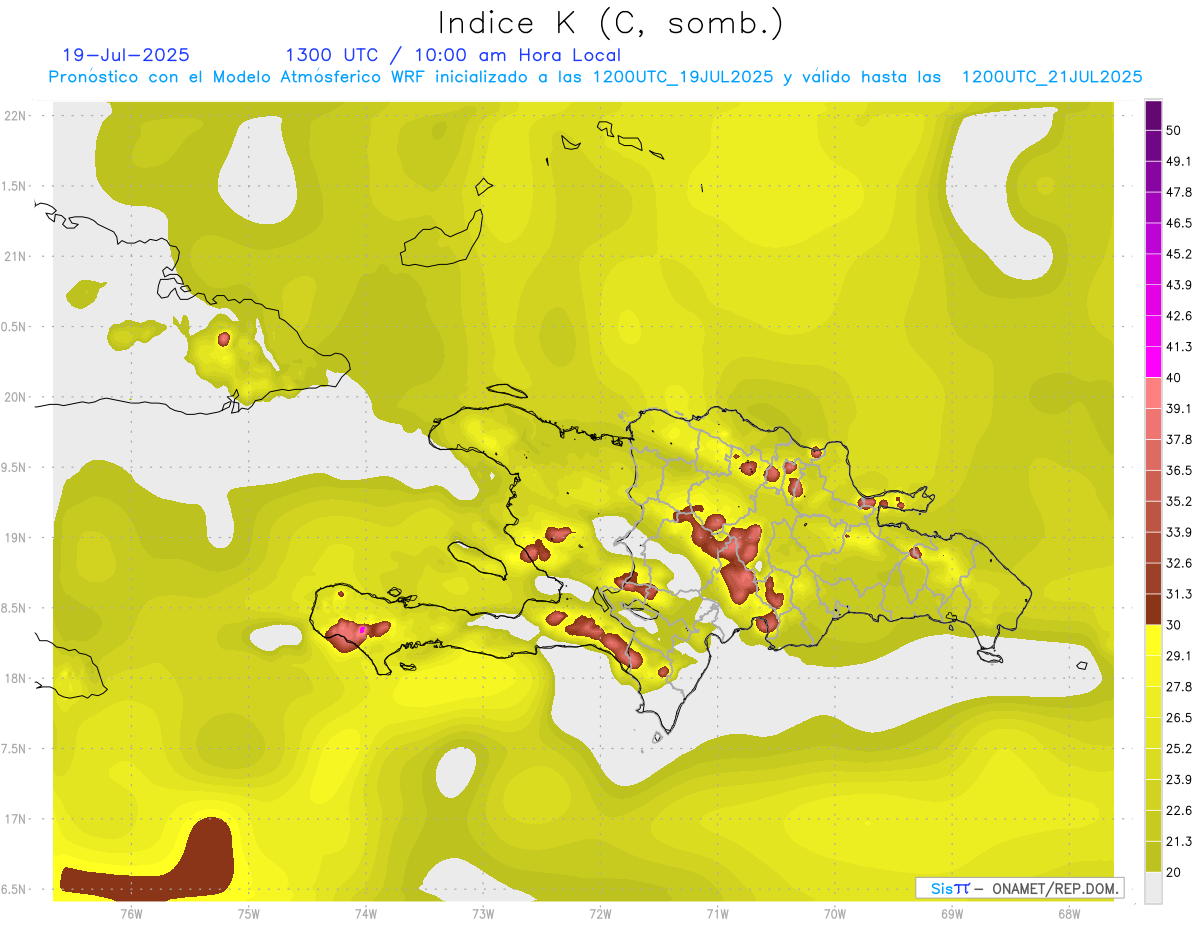This screenshot has height=927, width=1200.
Task: Click the red K-index spot over eastern Cuba
Action: 224,339
